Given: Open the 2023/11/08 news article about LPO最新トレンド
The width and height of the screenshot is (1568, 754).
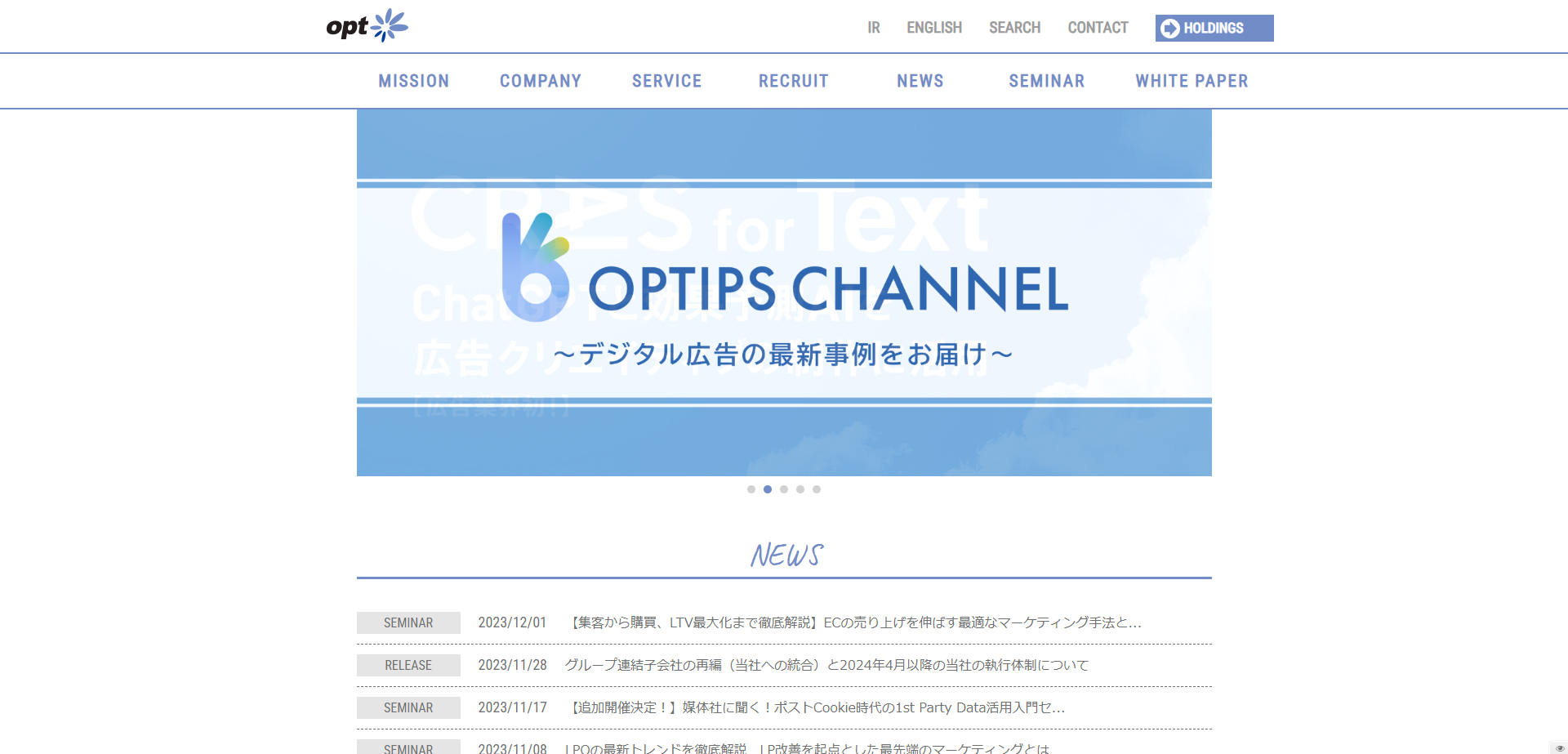Looking at the screenshot, I should pyautogui.click(x=807, y=748).
